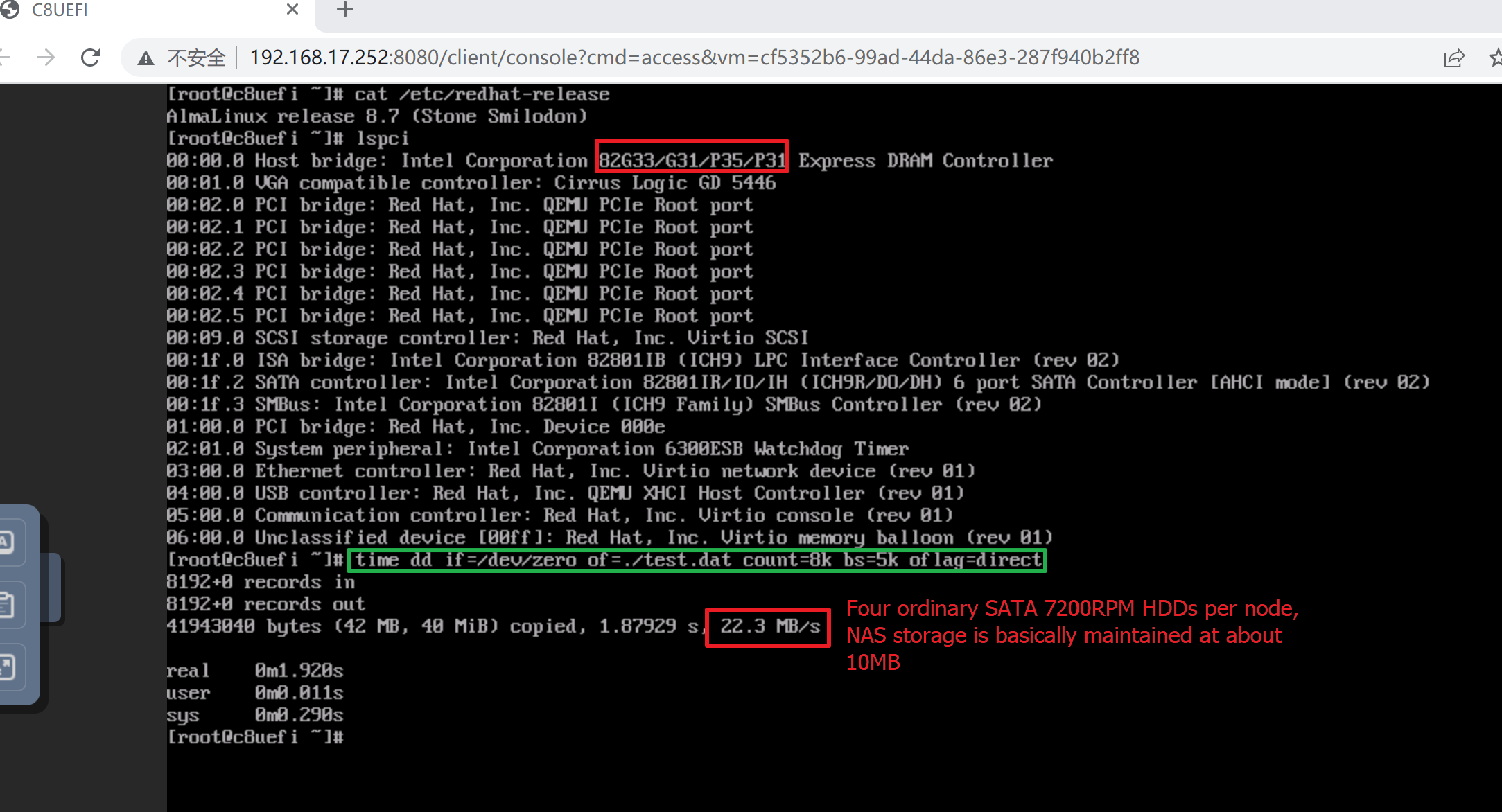Viewport: 1502px width, 812px height.
Task: Click the share page icon in address bar
Action: (x=1454, y=58)
